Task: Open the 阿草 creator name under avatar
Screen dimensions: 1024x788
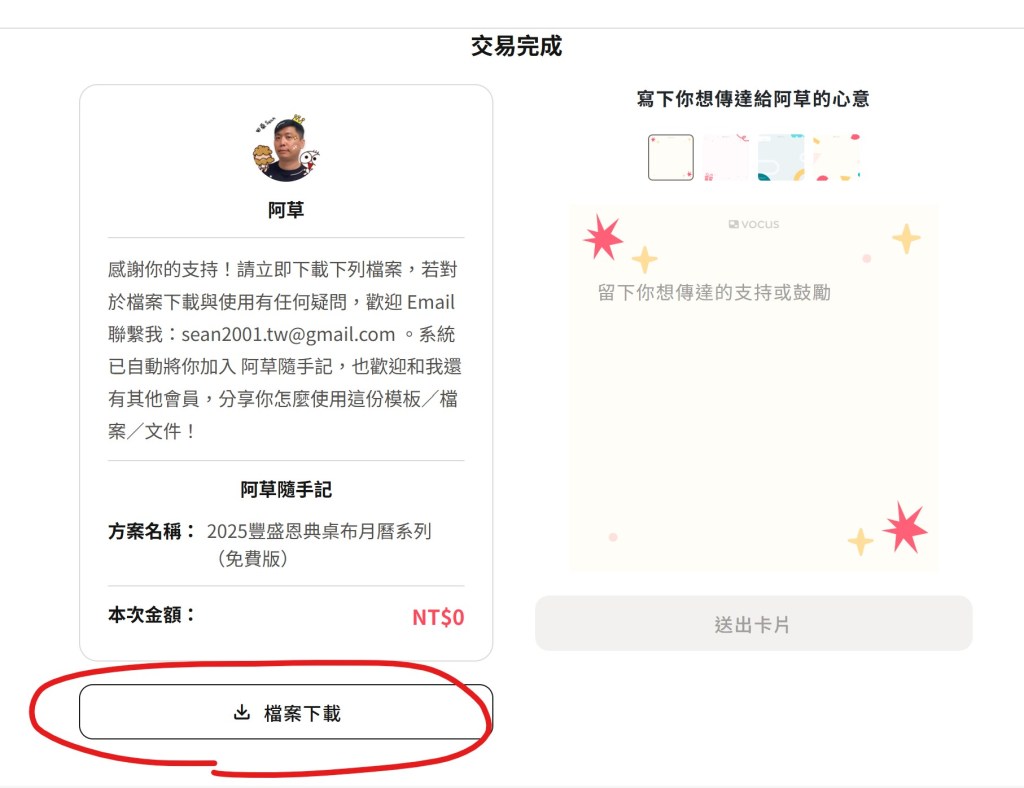Action: 286,210
